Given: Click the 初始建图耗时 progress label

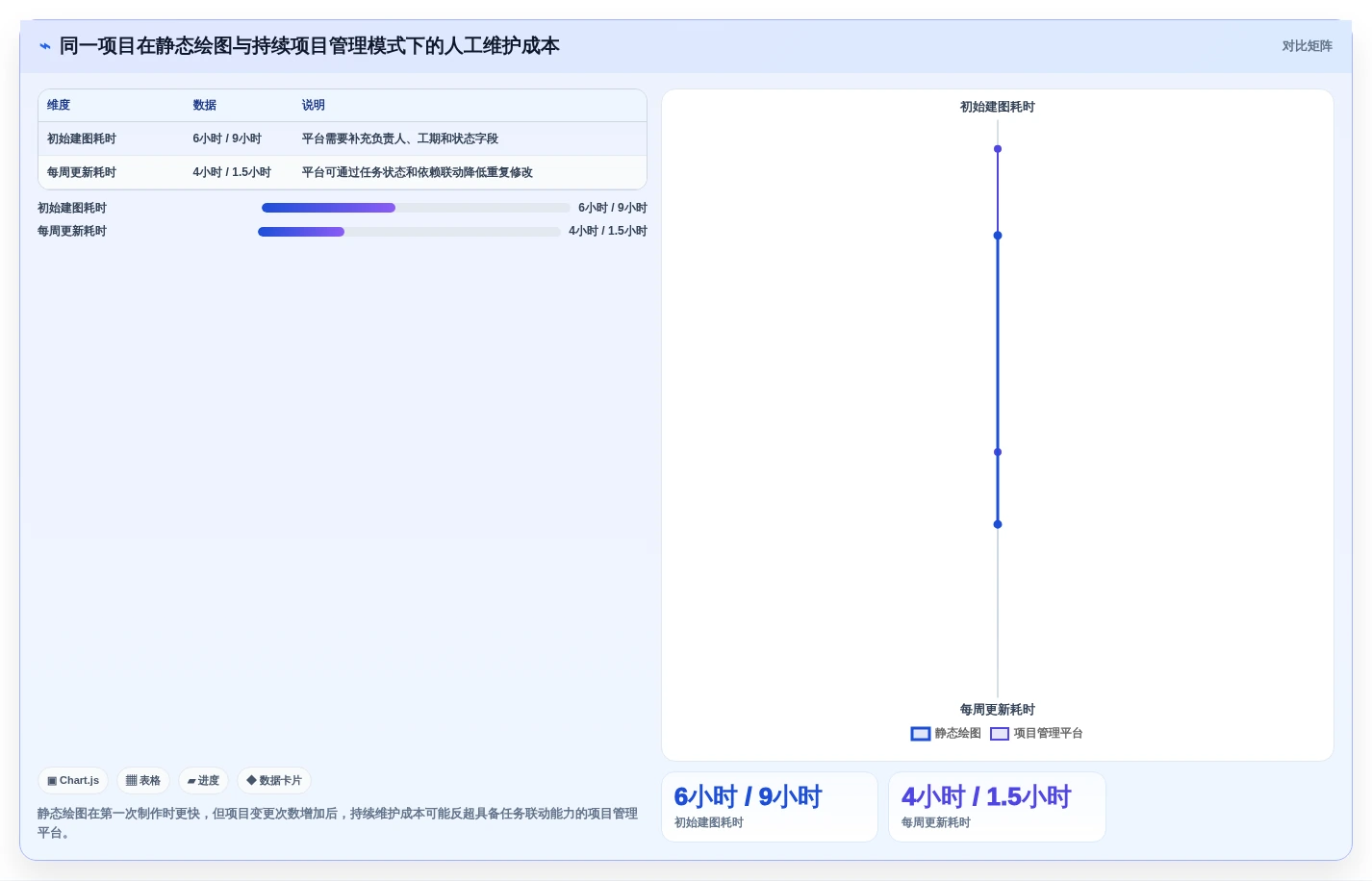Looking at the screenshot, I should click(x=72, y=208).
